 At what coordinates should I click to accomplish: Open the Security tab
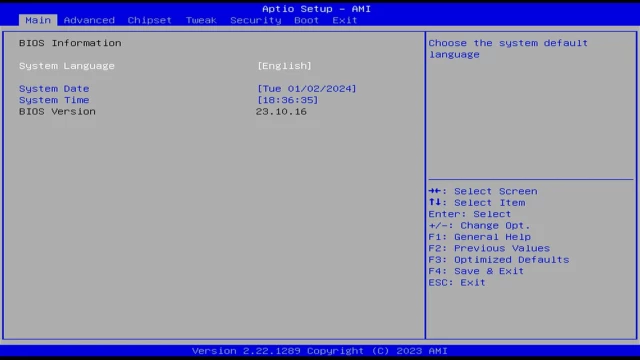click(x=256, y=20)
